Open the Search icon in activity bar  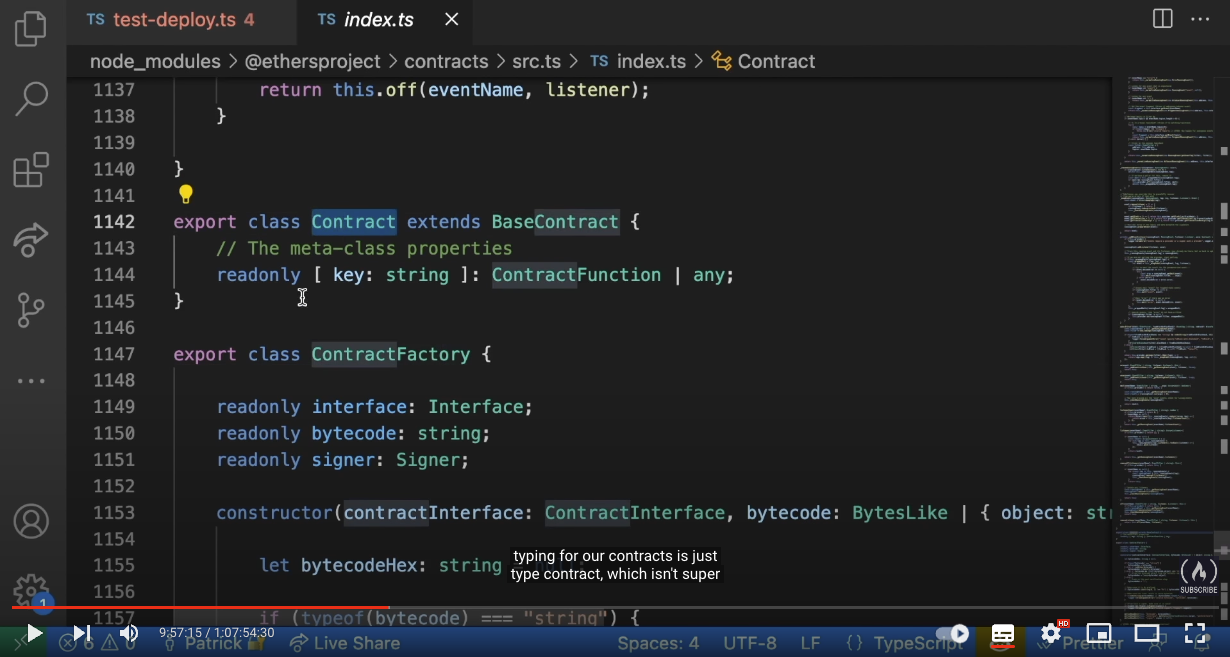click(31, 98)
